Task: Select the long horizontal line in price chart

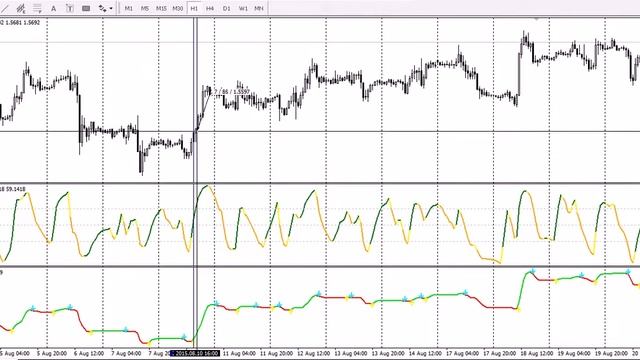Action: click(x=320, y=131)
